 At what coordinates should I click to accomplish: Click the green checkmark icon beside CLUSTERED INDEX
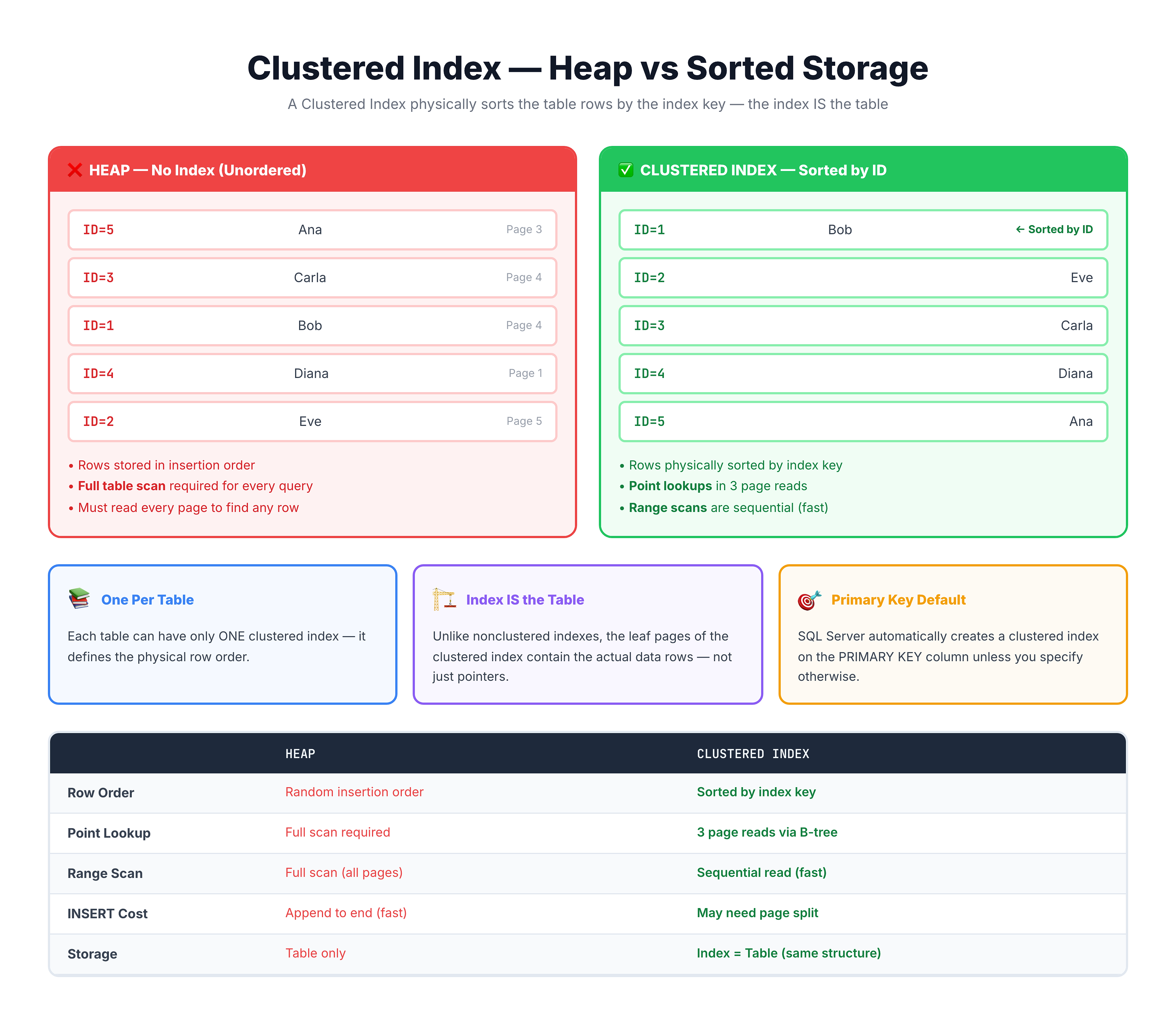(626, 170)
